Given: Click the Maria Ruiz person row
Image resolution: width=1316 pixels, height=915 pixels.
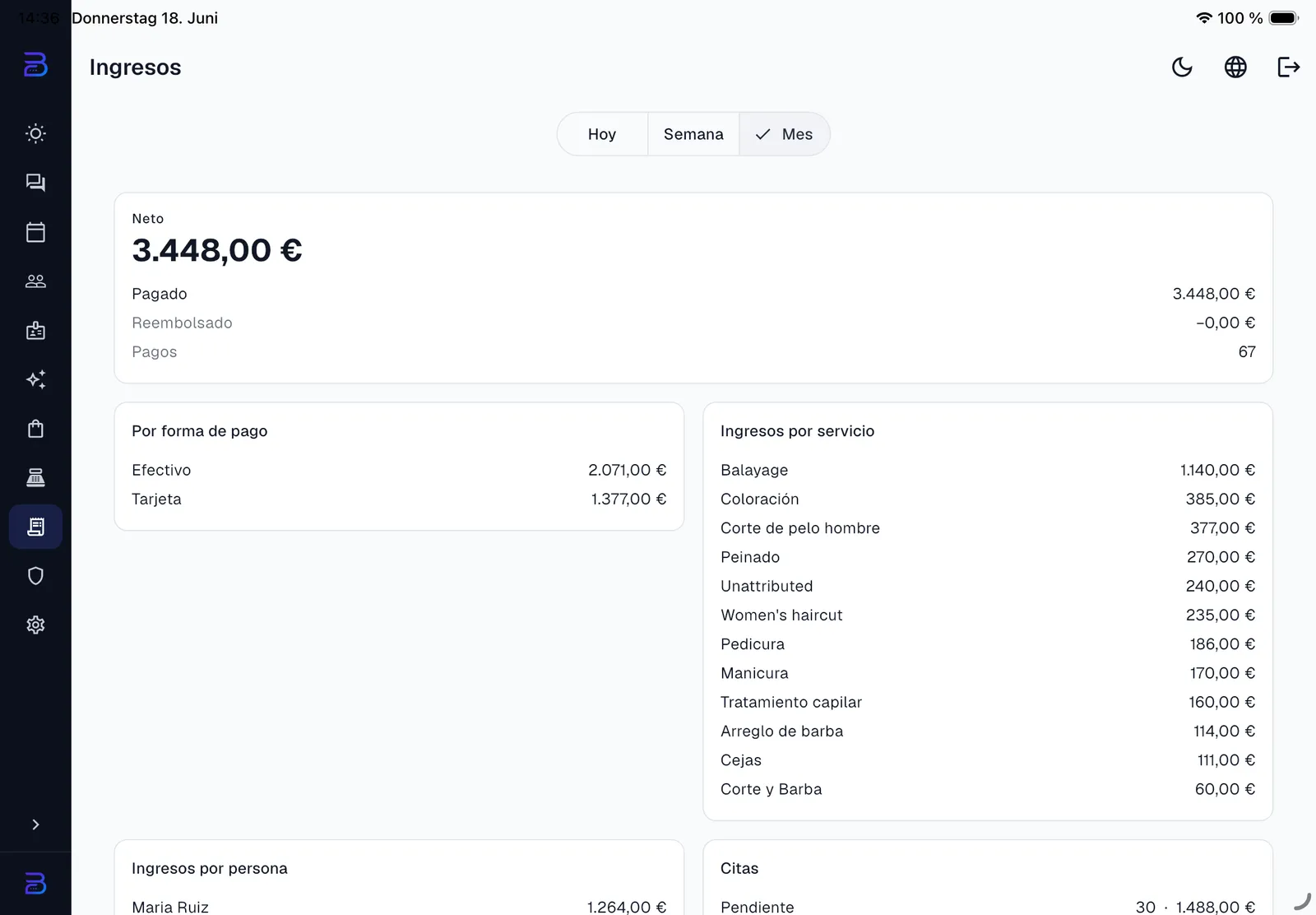Looking at the screenshot, I should (399, 907).
